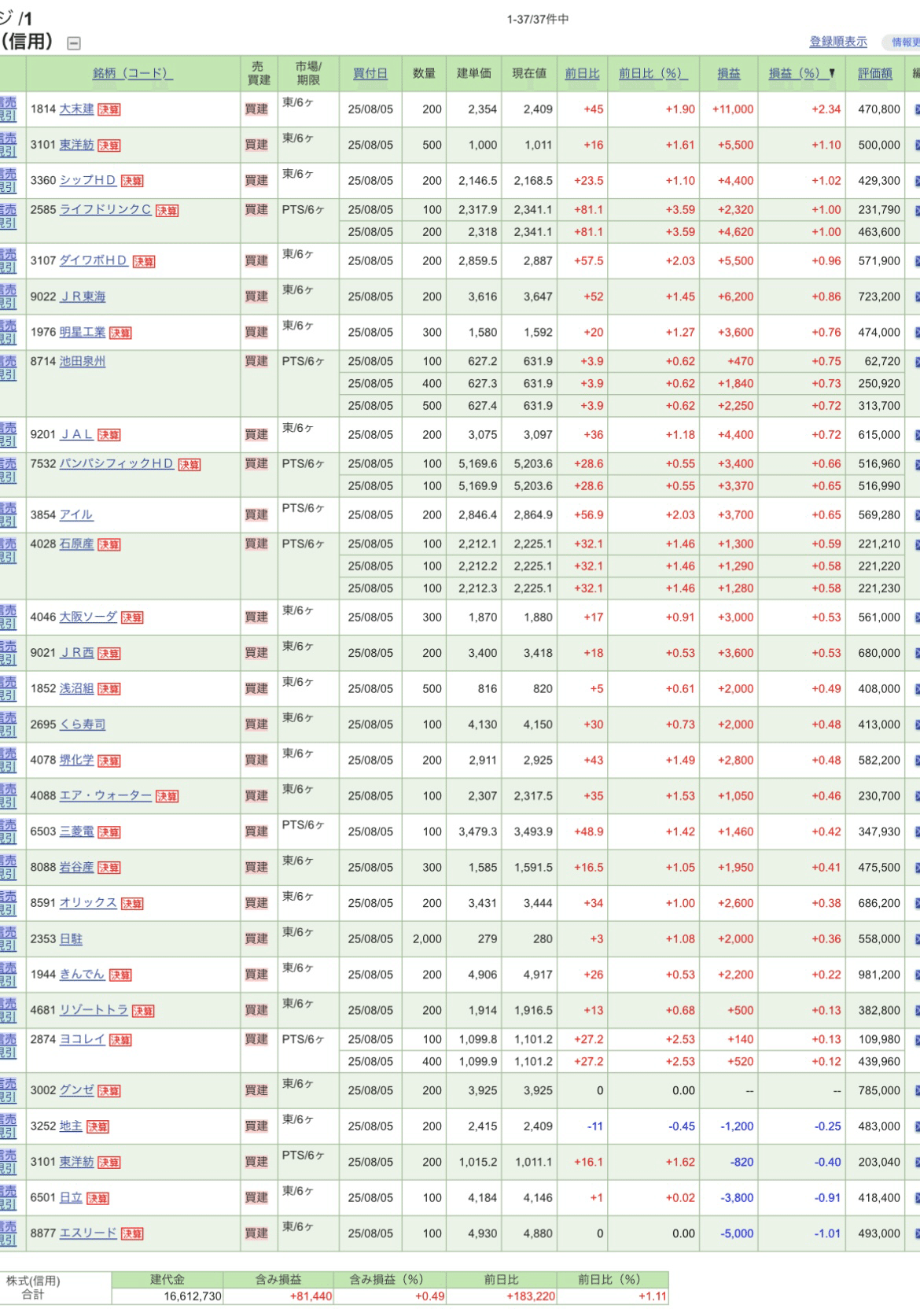
Task: Open stock 三菱電 link
Action: point(76,831)
